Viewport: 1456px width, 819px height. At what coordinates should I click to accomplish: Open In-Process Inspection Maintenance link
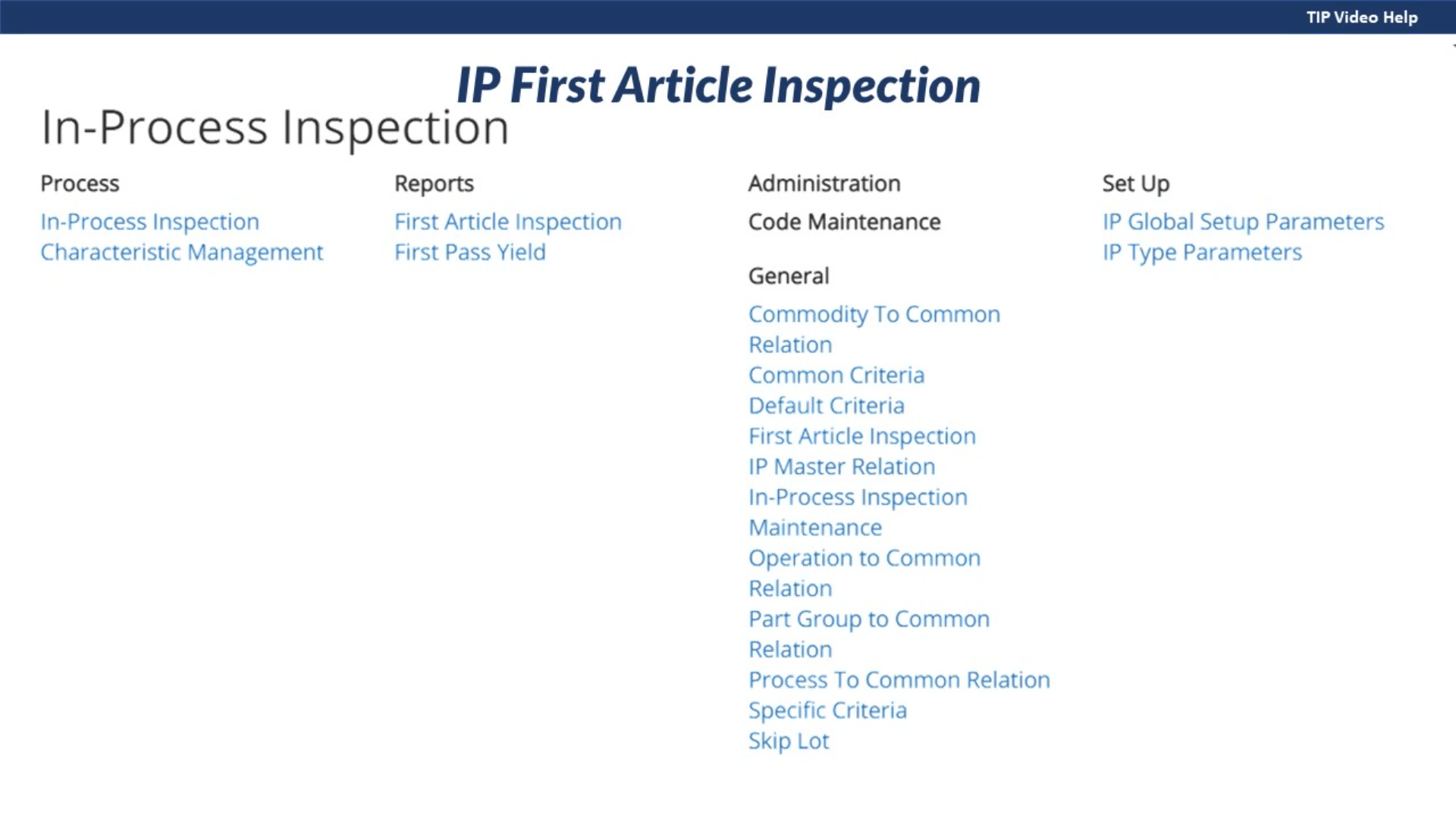point(857,497)
